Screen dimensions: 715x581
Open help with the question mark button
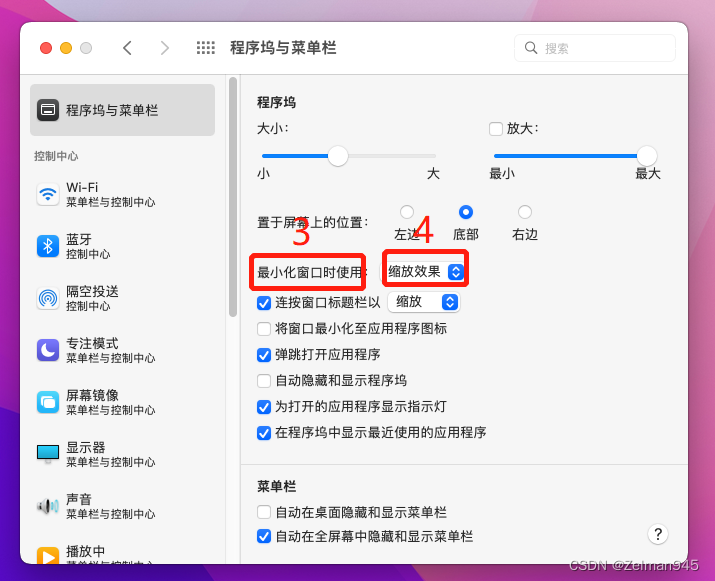pos(658,534)
